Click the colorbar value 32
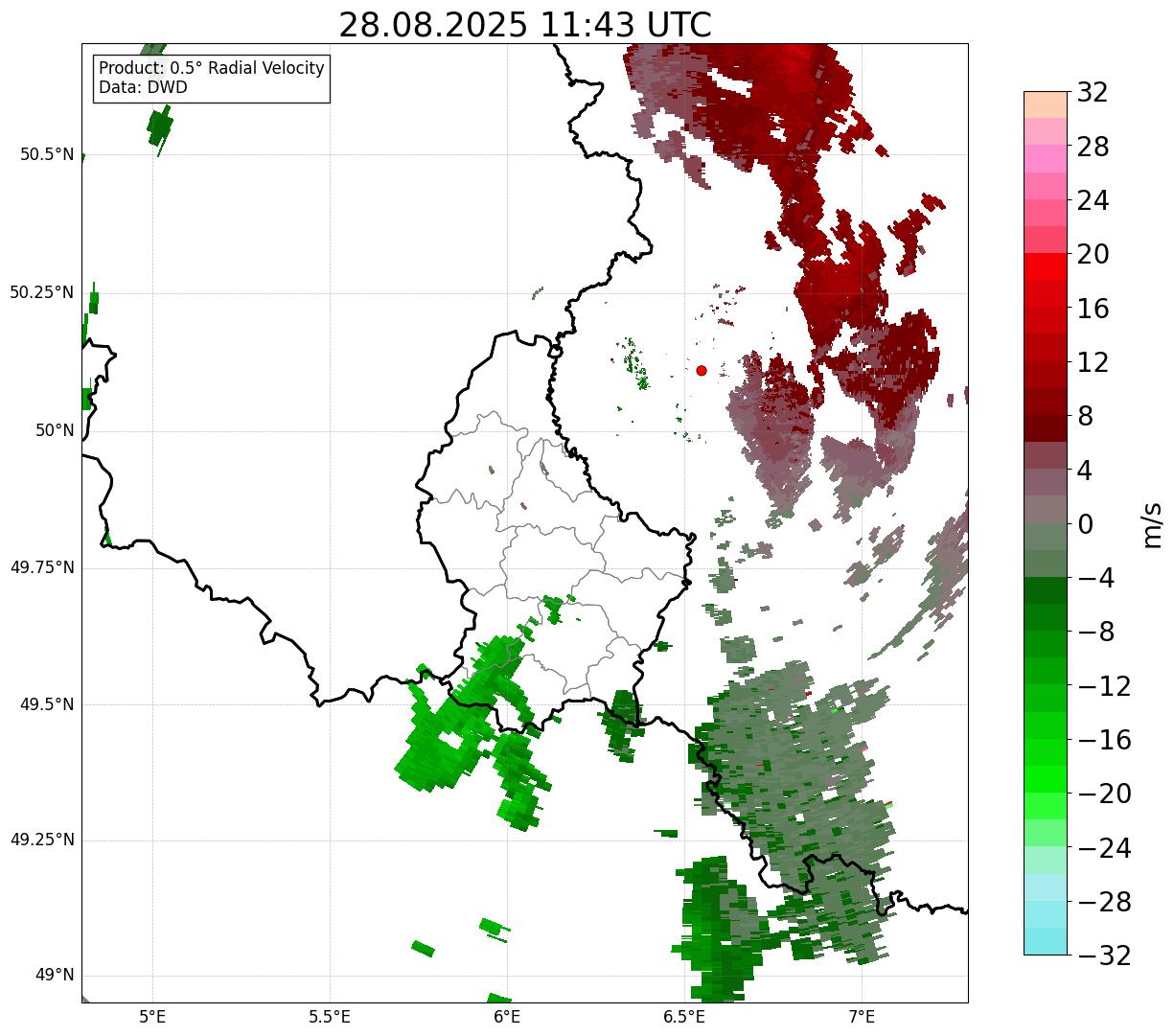This screenshot has height=1036, width=1174. [1093, 93]
